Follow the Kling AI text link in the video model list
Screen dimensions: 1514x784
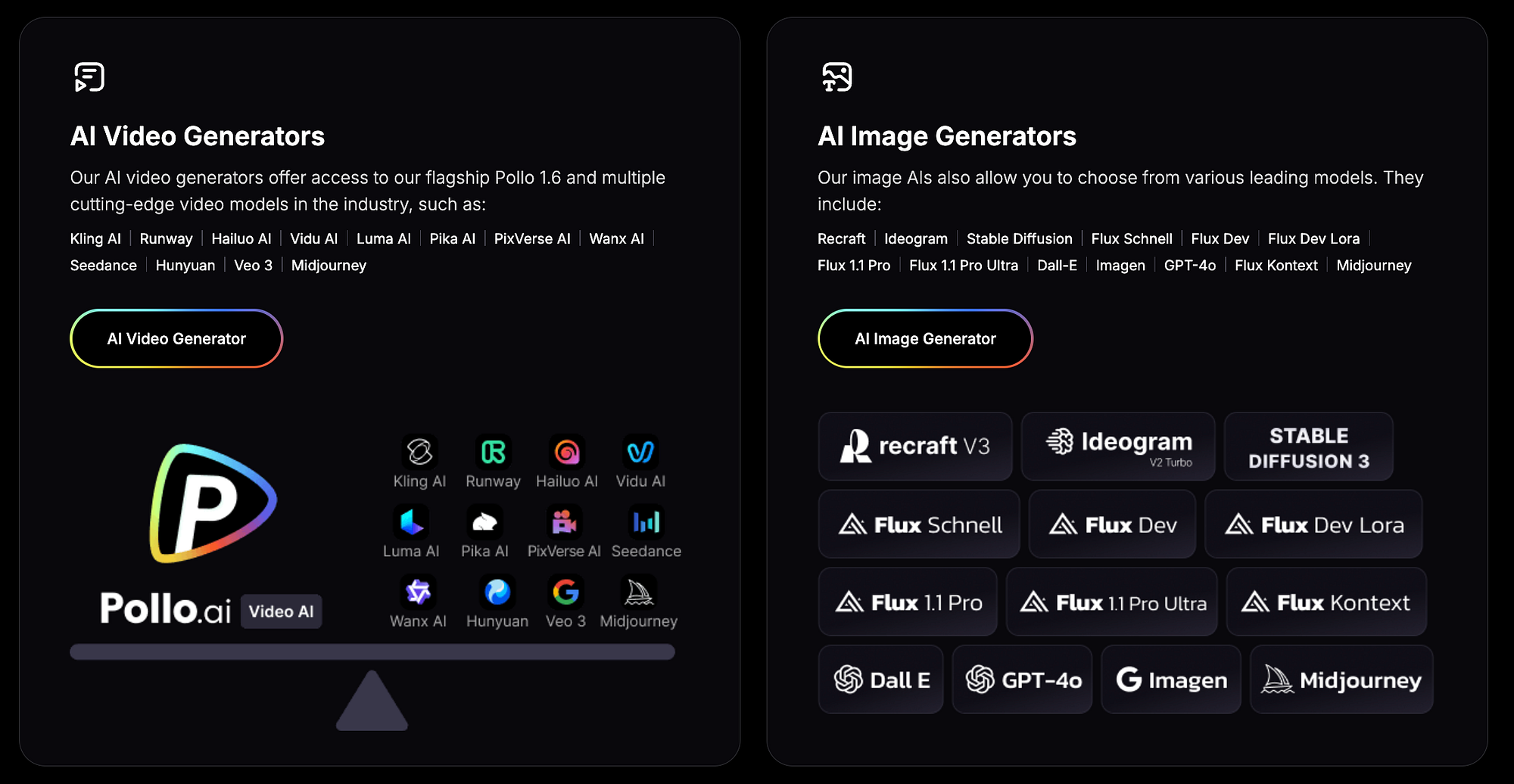tap(95, 239)
